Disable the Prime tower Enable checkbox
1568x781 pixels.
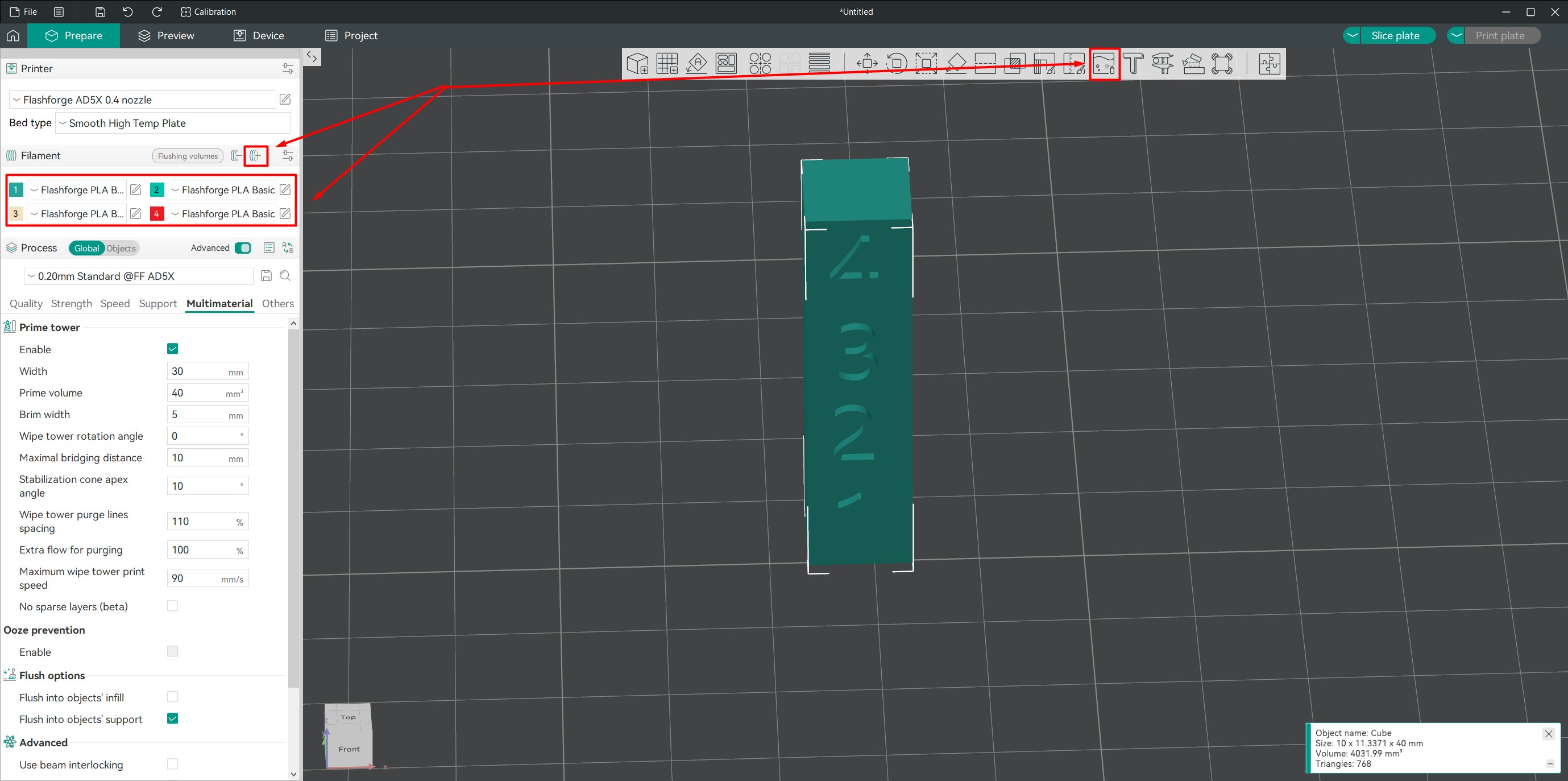[x=172, y=349]
